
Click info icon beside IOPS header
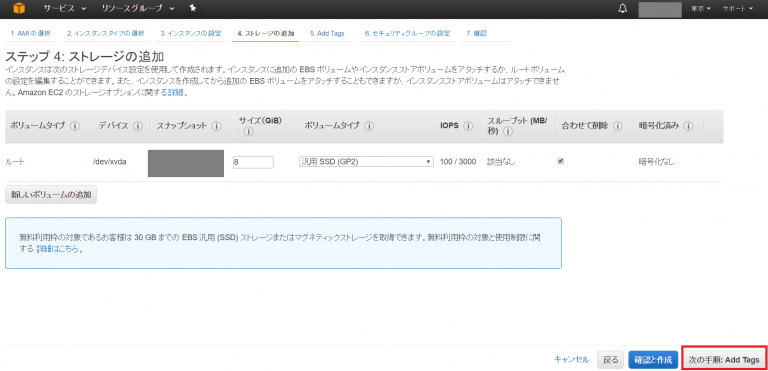tap(468, 126)
